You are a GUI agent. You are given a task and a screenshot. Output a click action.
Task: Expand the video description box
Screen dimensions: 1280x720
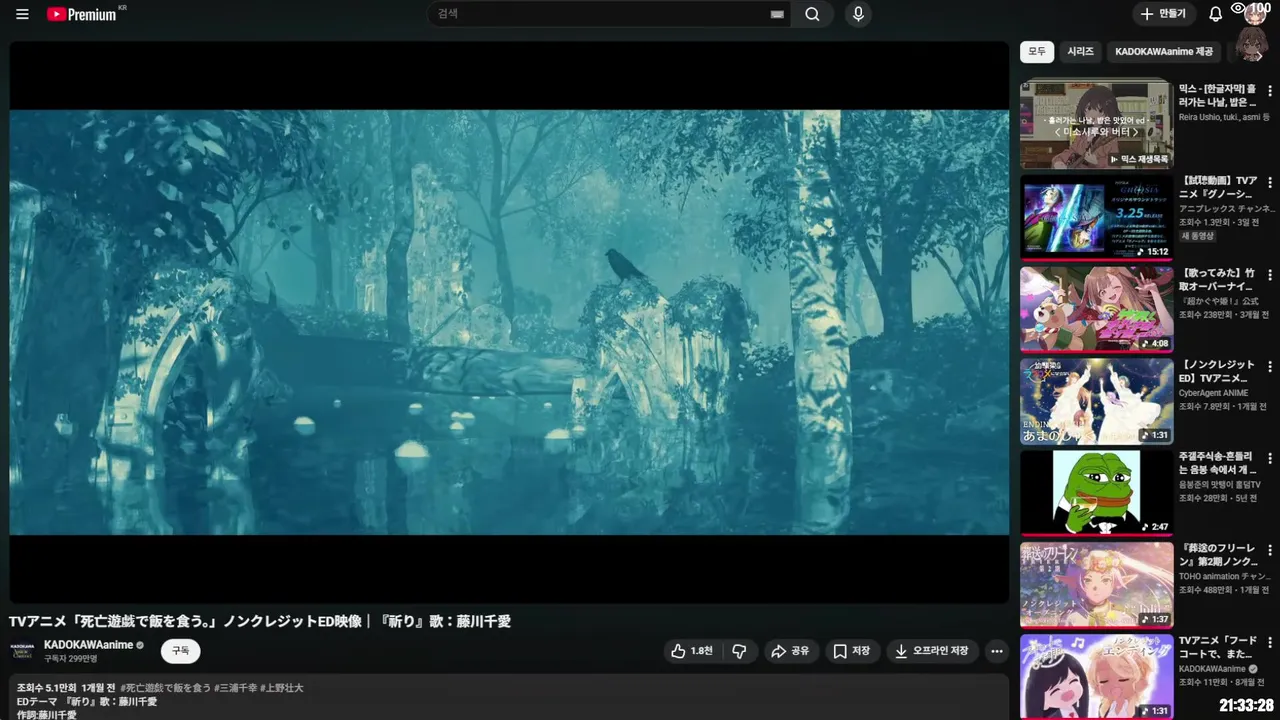coord(509,697)
